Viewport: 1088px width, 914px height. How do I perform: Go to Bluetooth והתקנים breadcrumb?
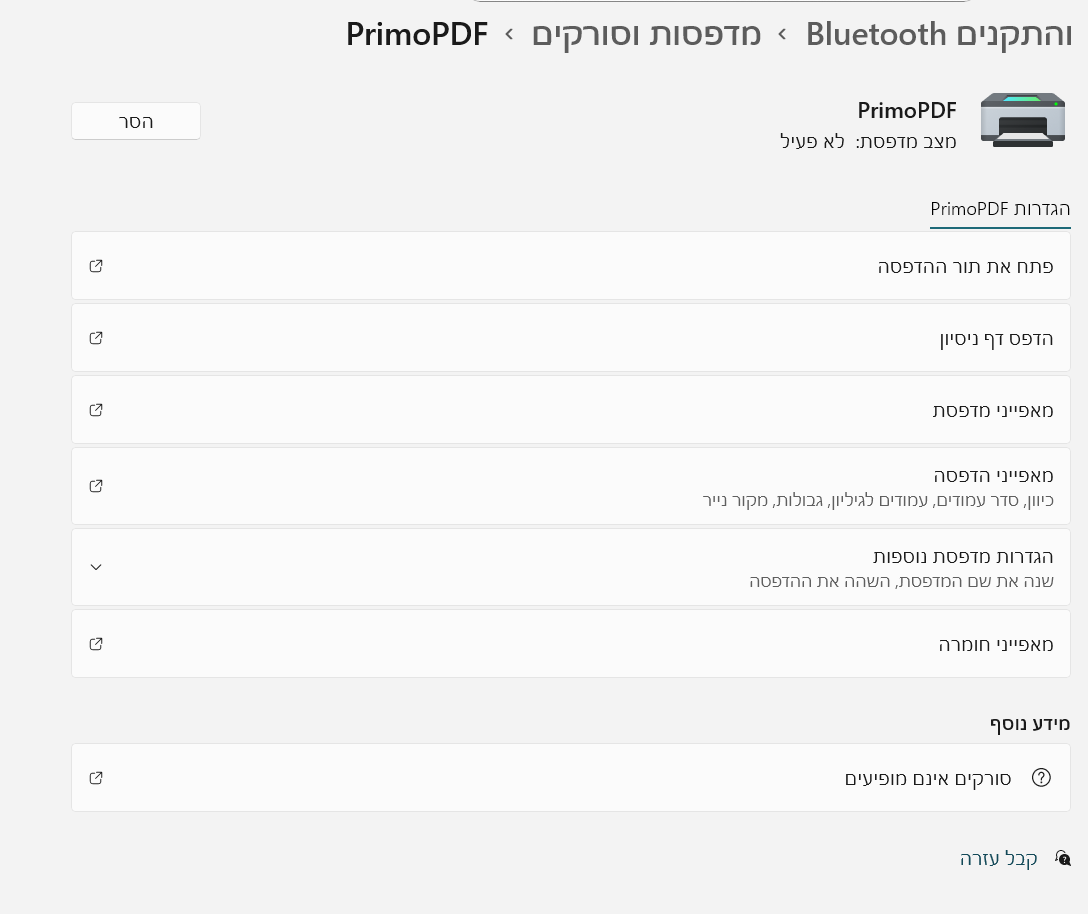click(x=938, y=34)
